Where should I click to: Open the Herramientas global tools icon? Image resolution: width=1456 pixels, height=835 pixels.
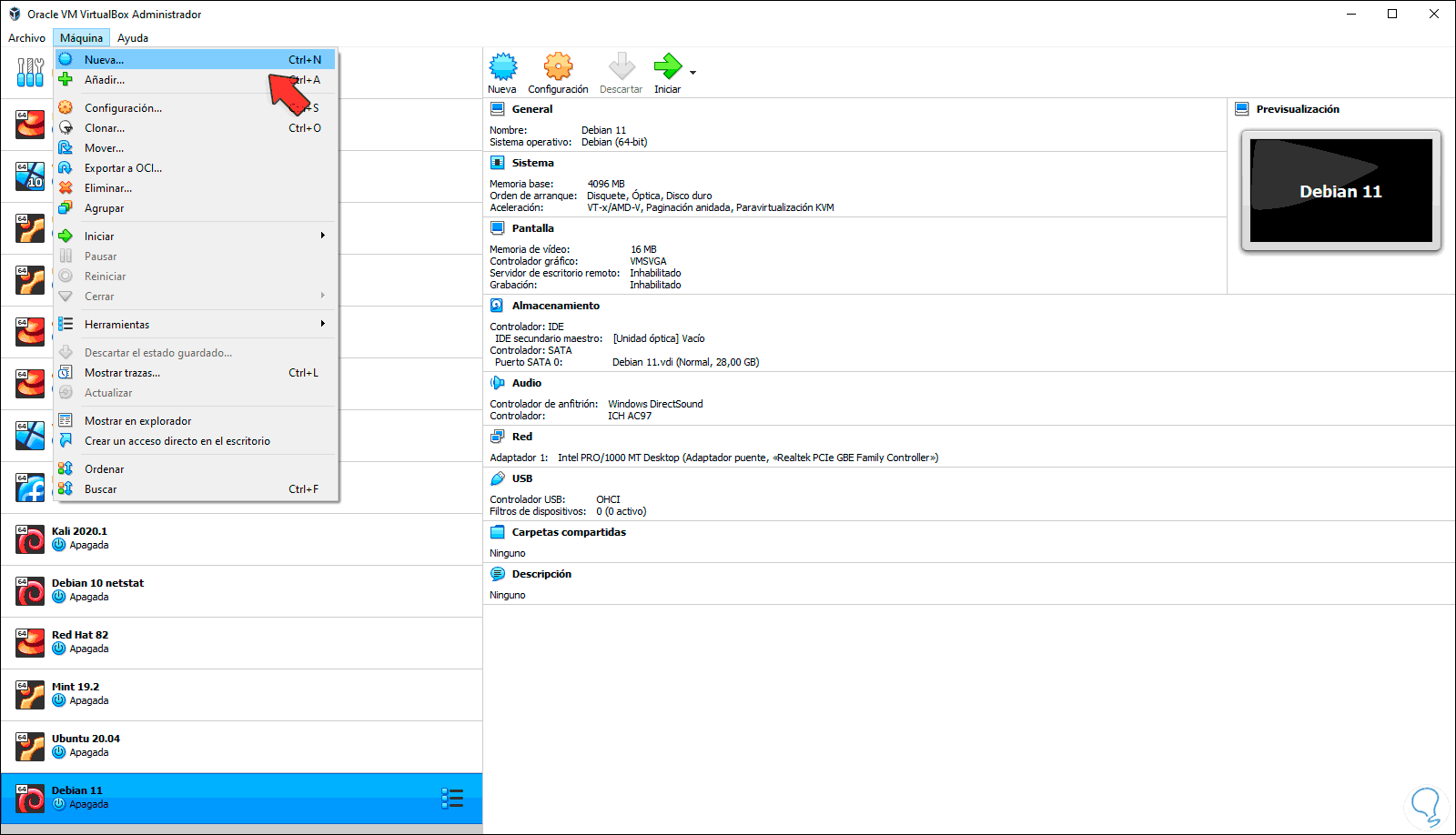point(30,72)
